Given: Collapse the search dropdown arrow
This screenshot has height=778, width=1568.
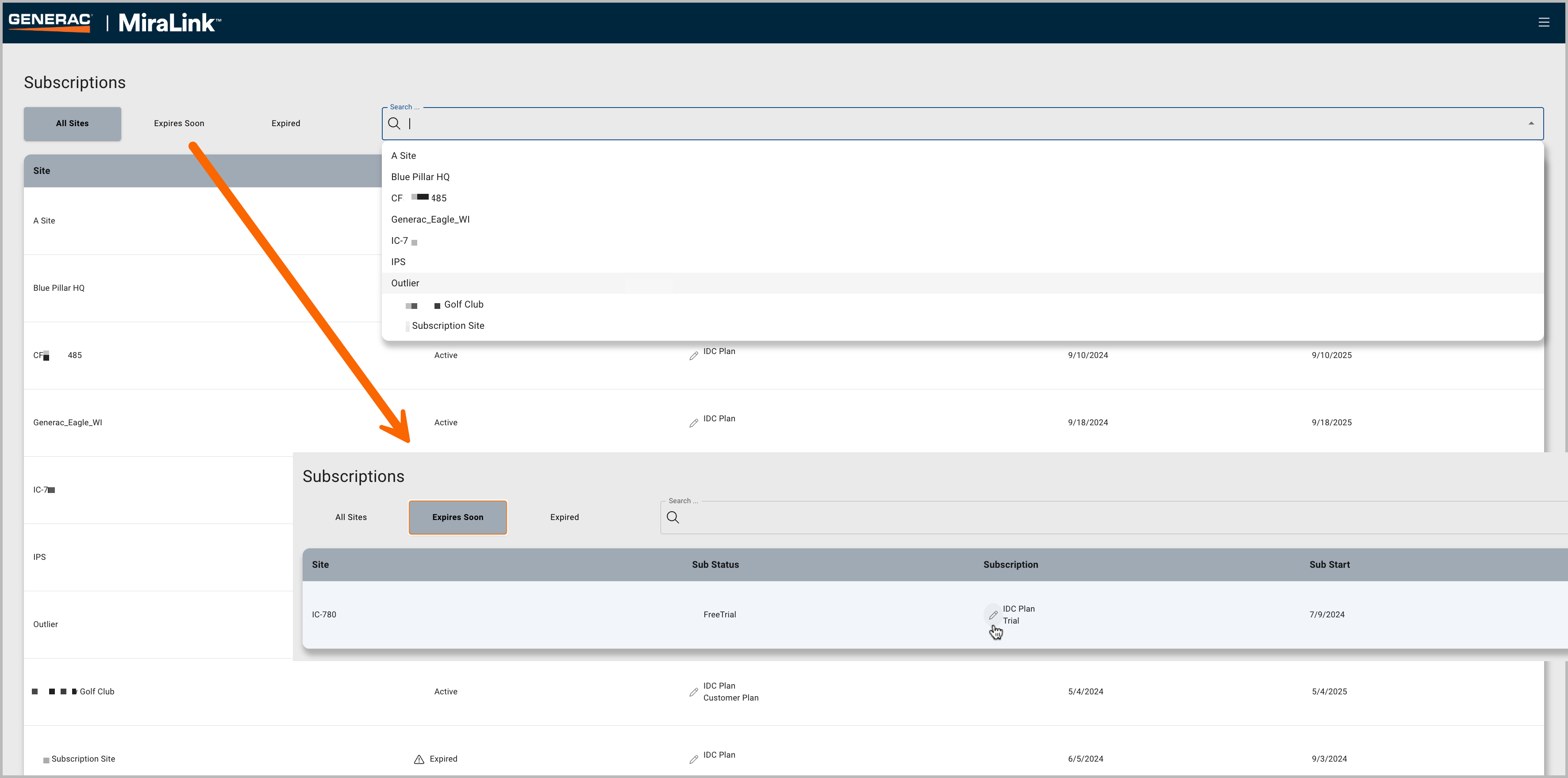Looking at the screenshot, I should [1531, 123].
